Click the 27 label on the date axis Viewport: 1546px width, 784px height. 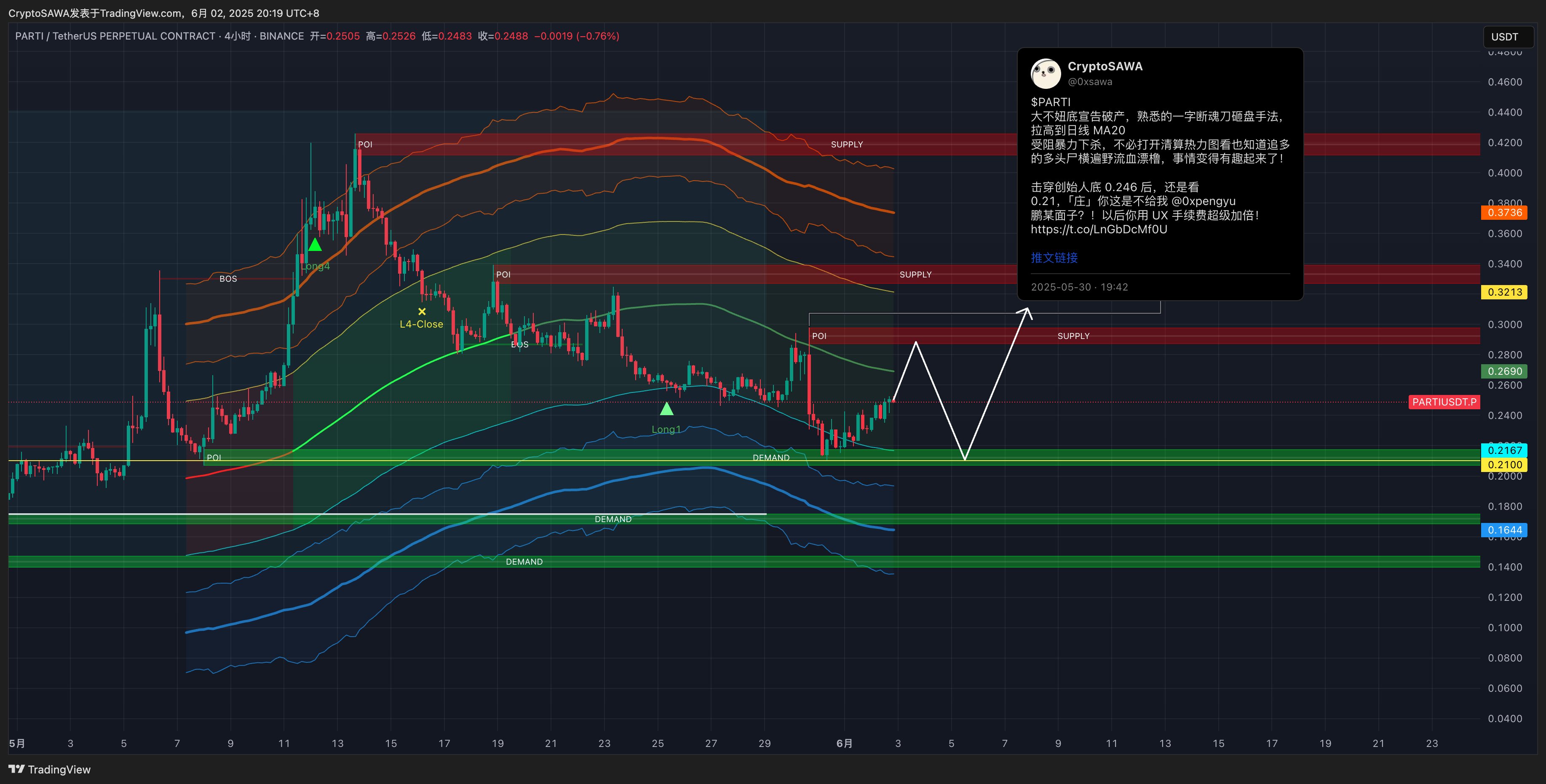tap(711, 743)
